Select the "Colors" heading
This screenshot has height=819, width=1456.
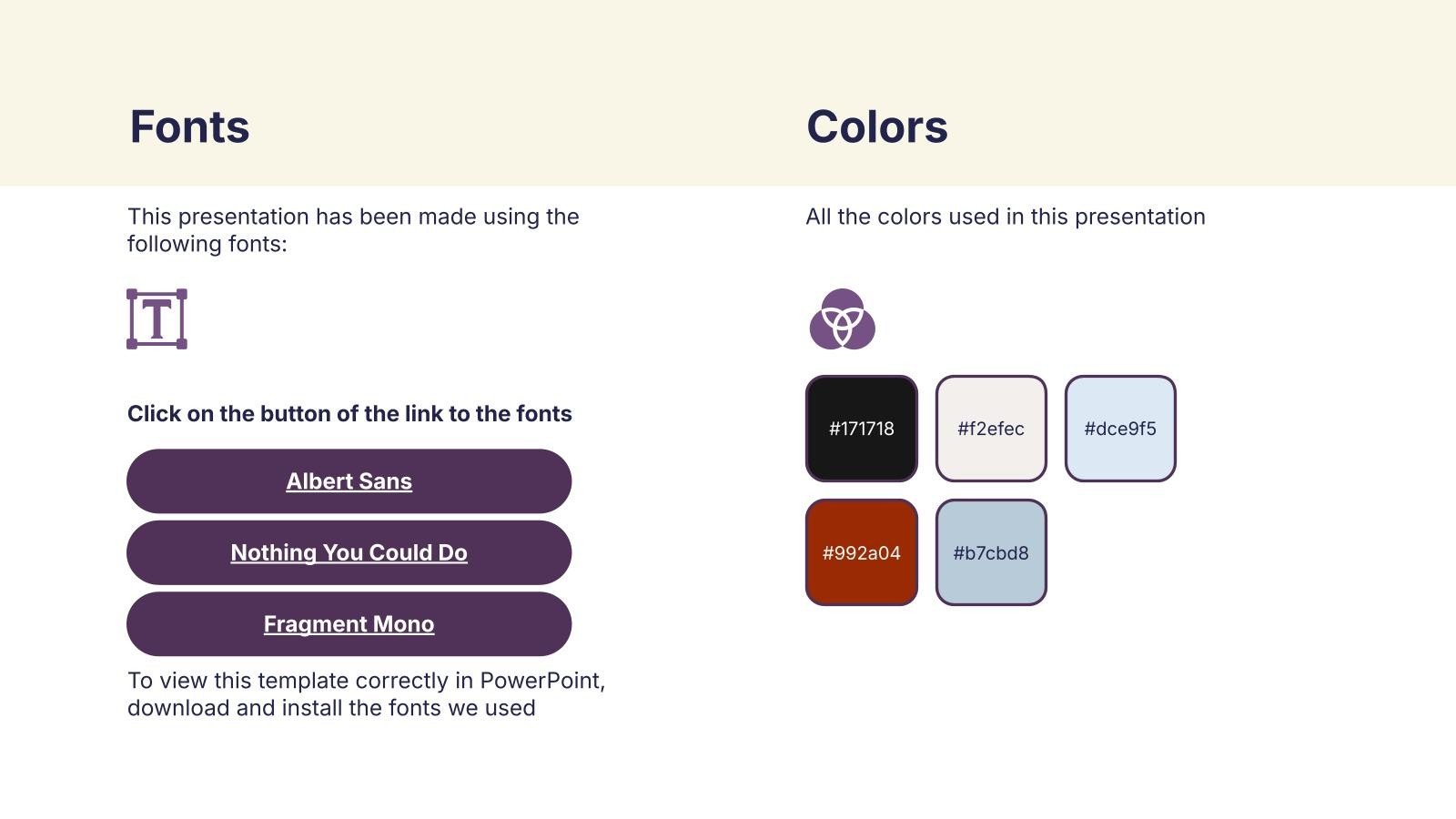click(876, 126)
